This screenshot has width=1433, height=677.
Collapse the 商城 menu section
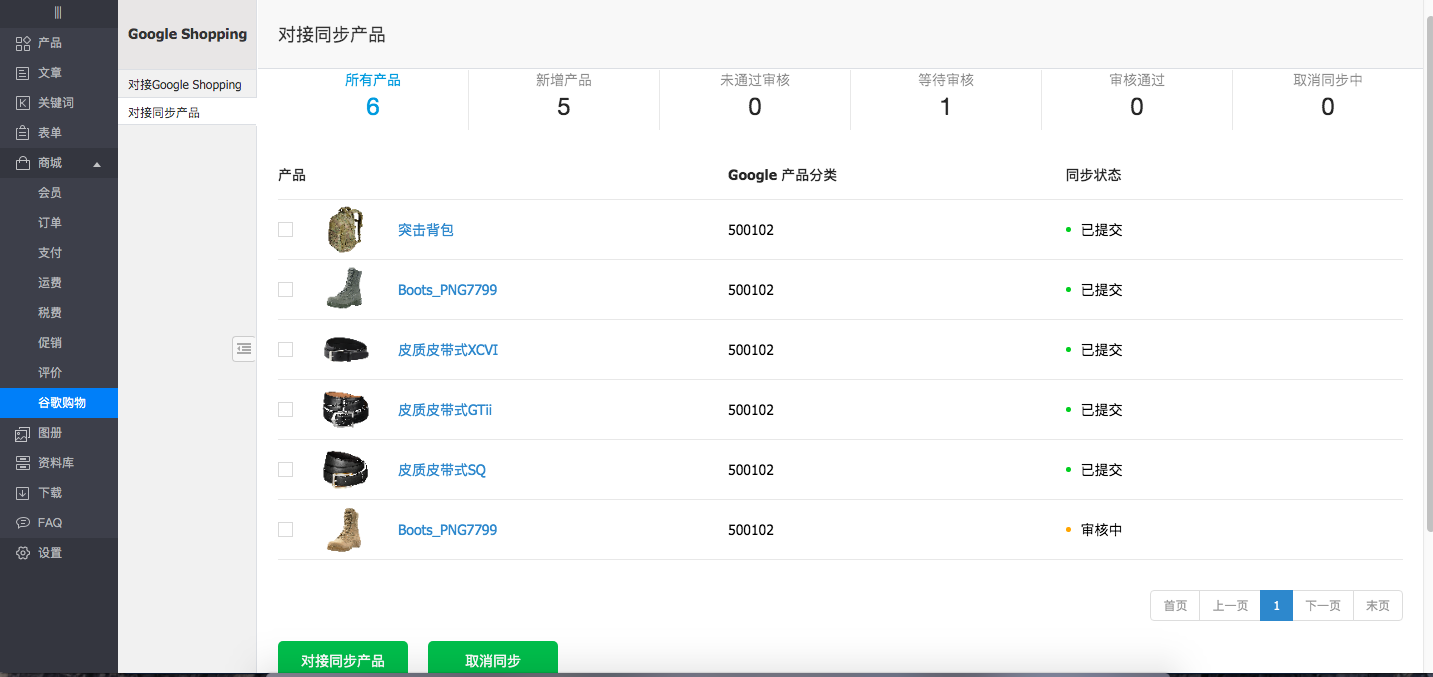pos(97,163)
